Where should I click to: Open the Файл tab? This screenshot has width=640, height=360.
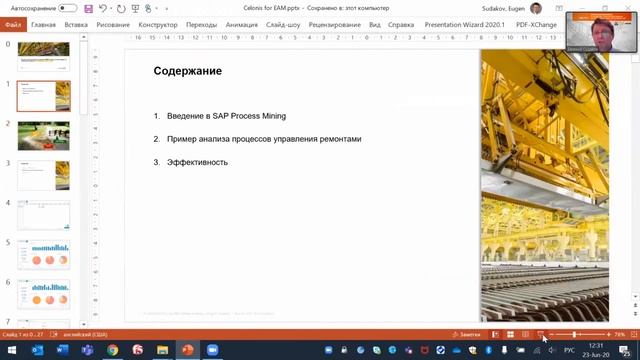[13, 24]
